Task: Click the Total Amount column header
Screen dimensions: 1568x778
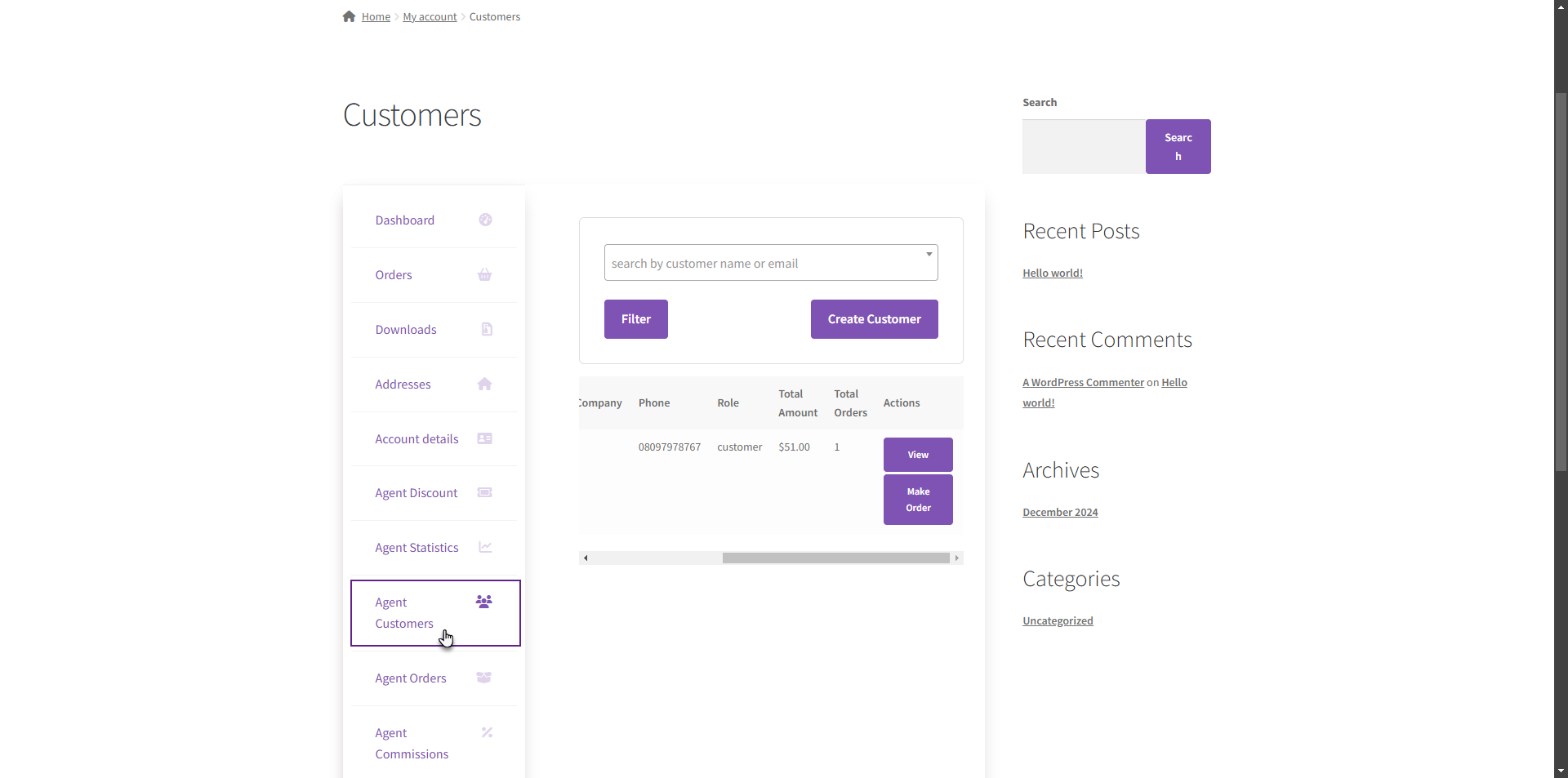Action: [798, 402]
